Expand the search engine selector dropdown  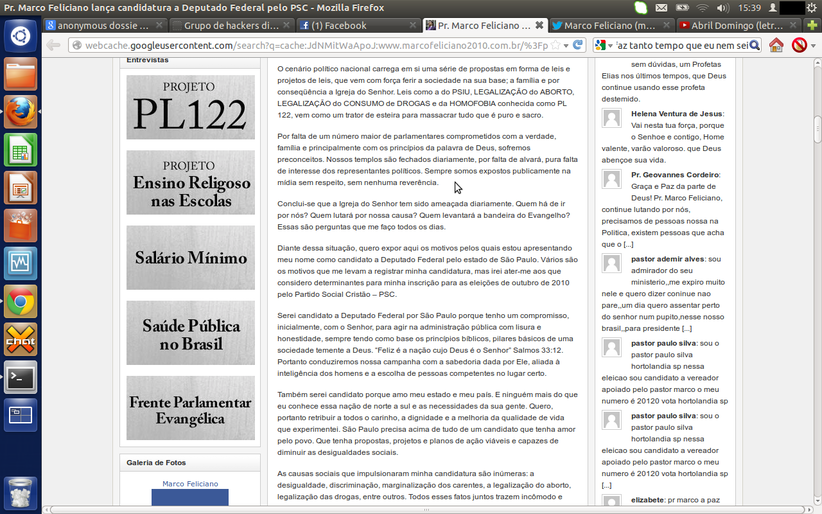pyautogui.click(x=610, y=45)
